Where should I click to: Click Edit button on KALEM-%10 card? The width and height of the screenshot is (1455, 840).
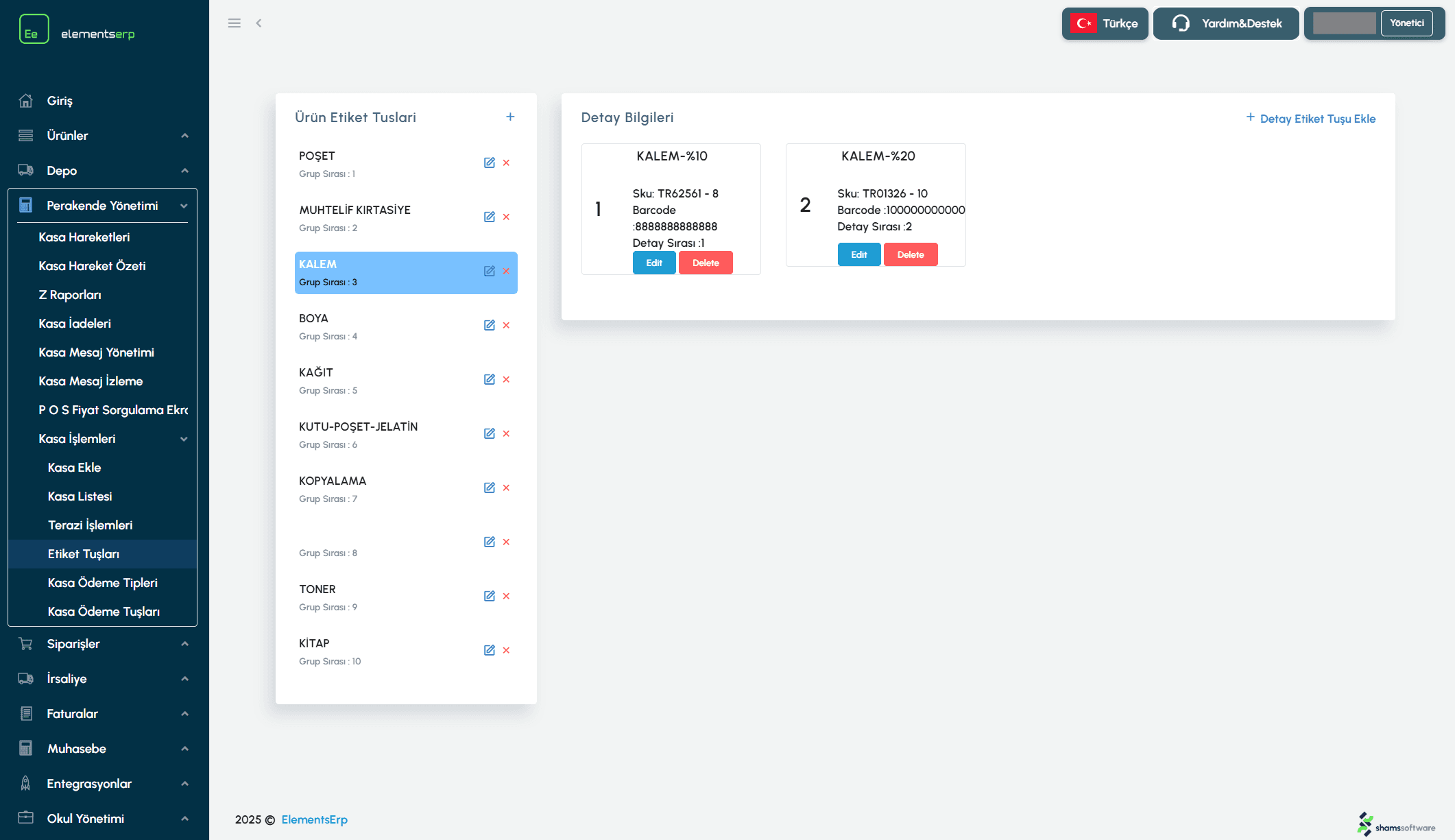653,263
